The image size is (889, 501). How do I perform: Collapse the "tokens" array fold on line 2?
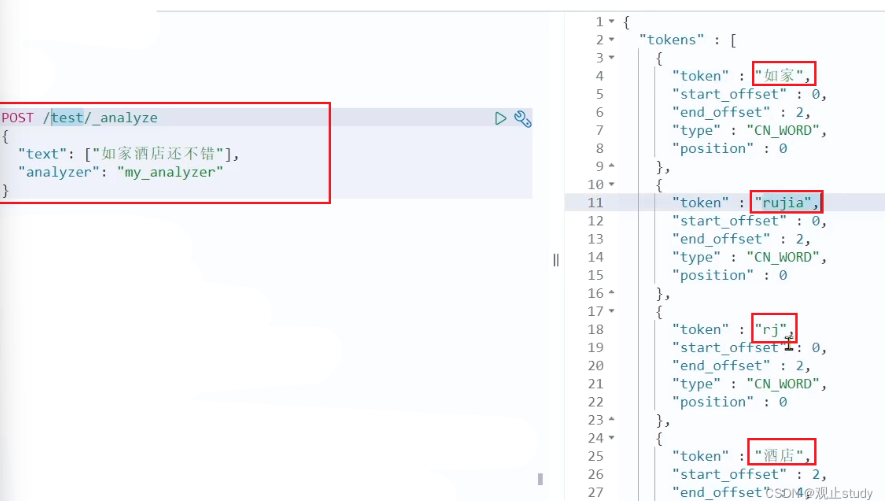pyautogui.click(x=612, y=40)
